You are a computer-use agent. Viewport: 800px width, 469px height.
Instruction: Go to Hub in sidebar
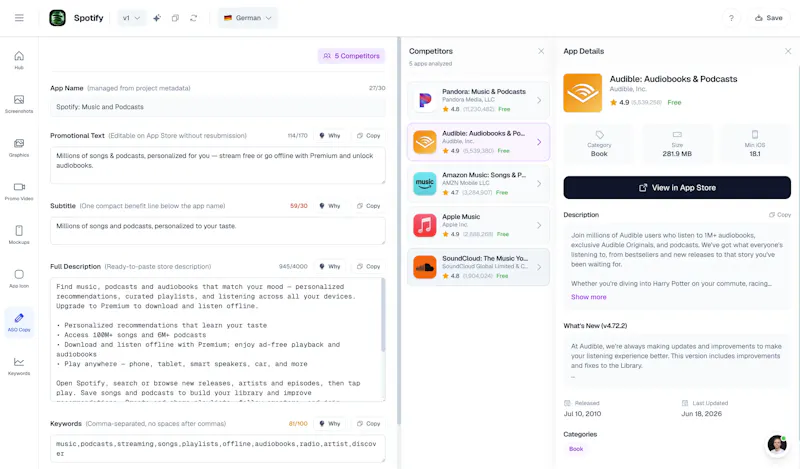19,60
